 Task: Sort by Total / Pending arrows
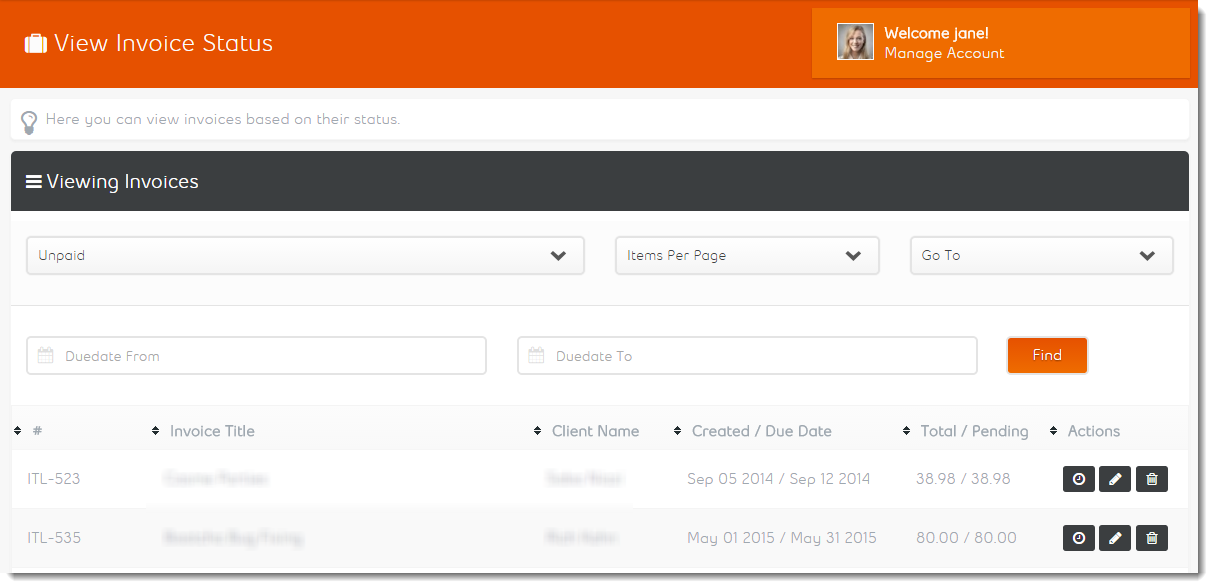tap(907, 431)
